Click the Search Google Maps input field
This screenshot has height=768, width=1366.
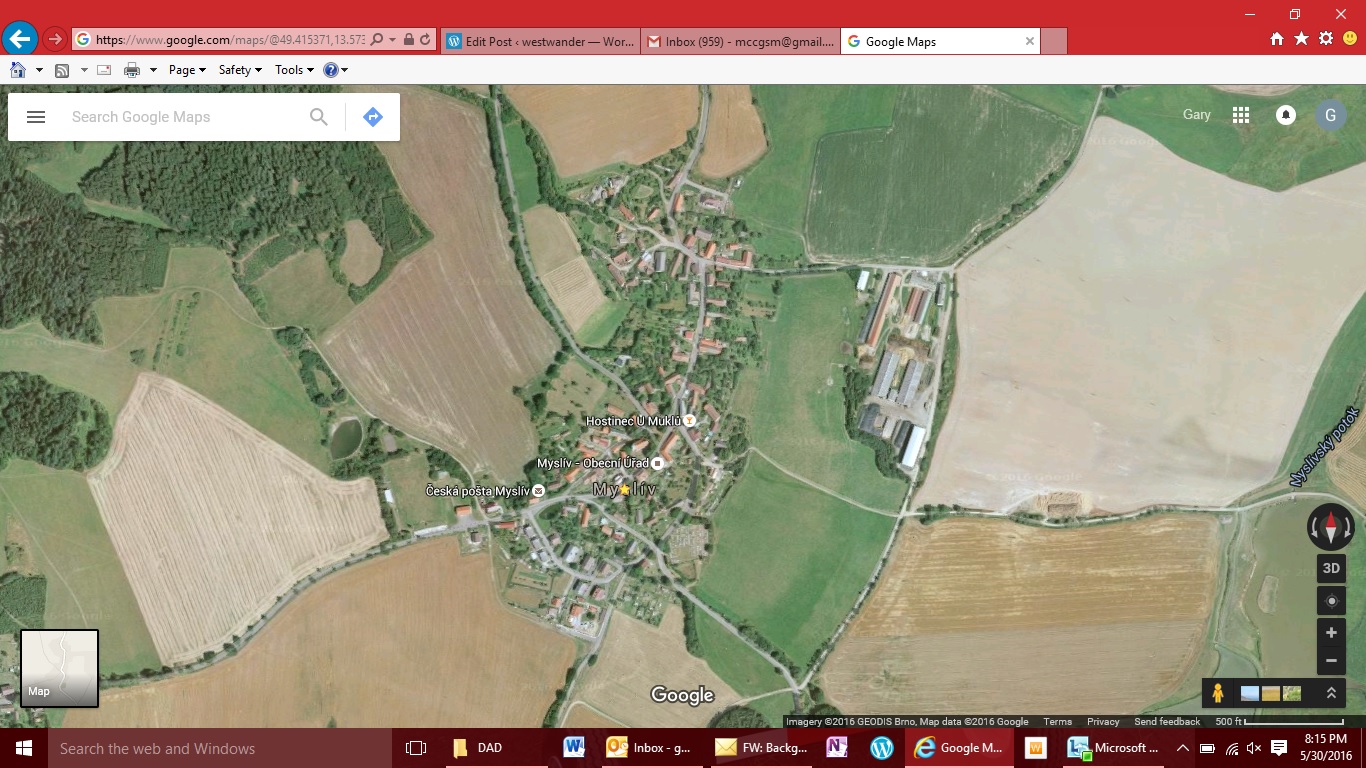coord(180,117)
